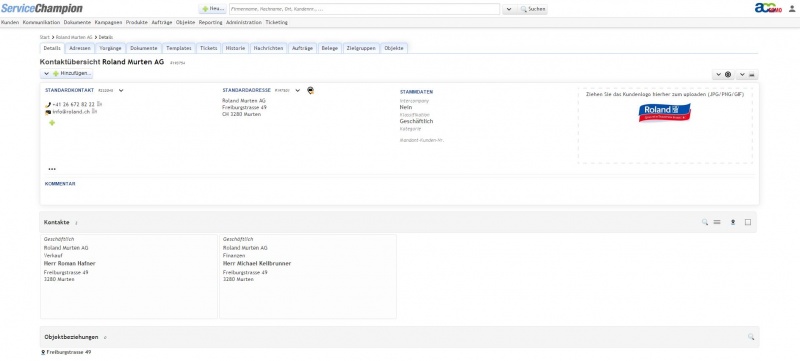Click the ServiceChampion logo
The height and width of the screenshot is (361, 800).
[x=42, y=8]
